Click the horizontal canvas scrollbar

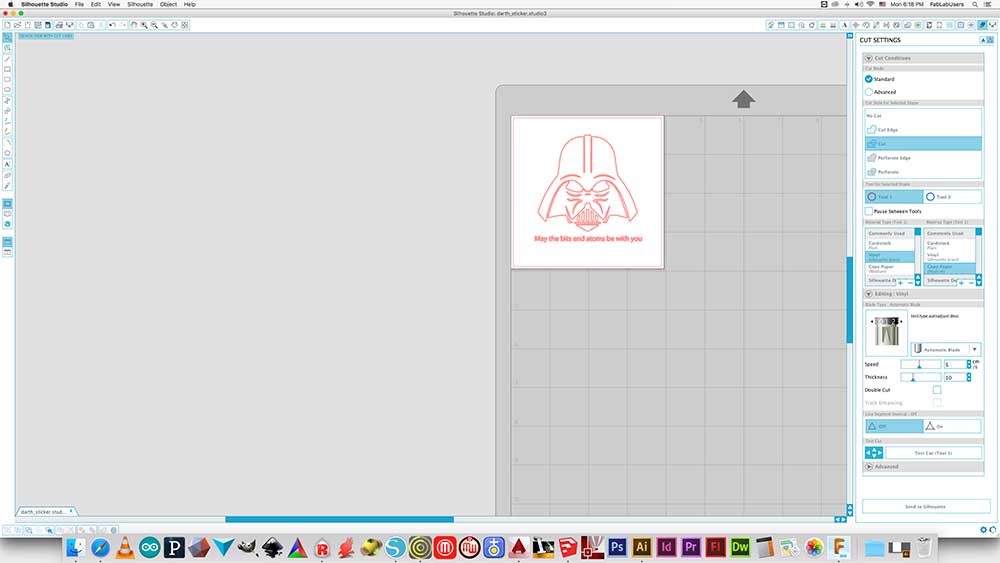[339, 519]
